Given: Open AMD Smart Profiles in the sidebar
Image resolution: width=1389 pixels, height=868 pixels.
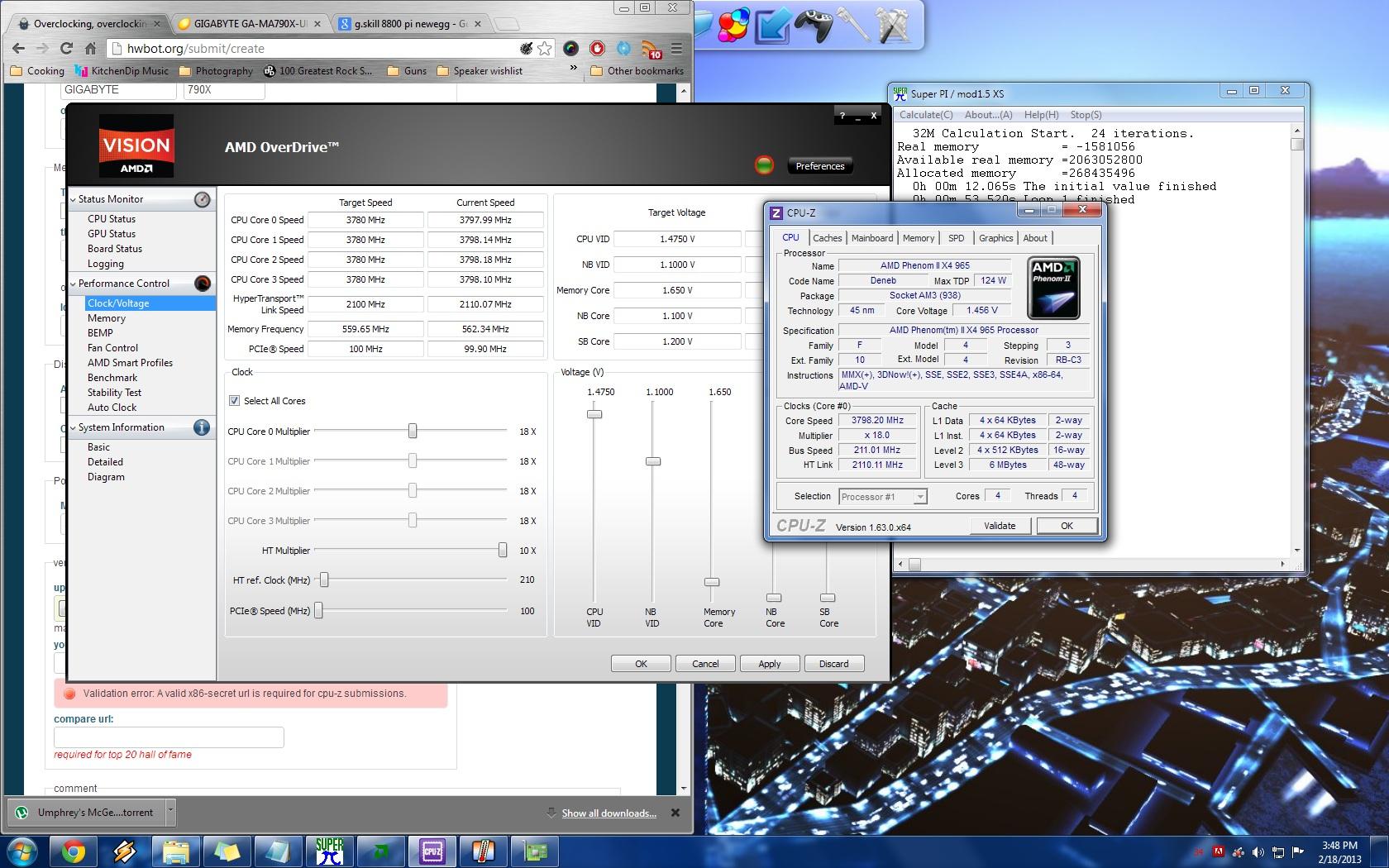Looking at the screenshot, I should (130, 363).
